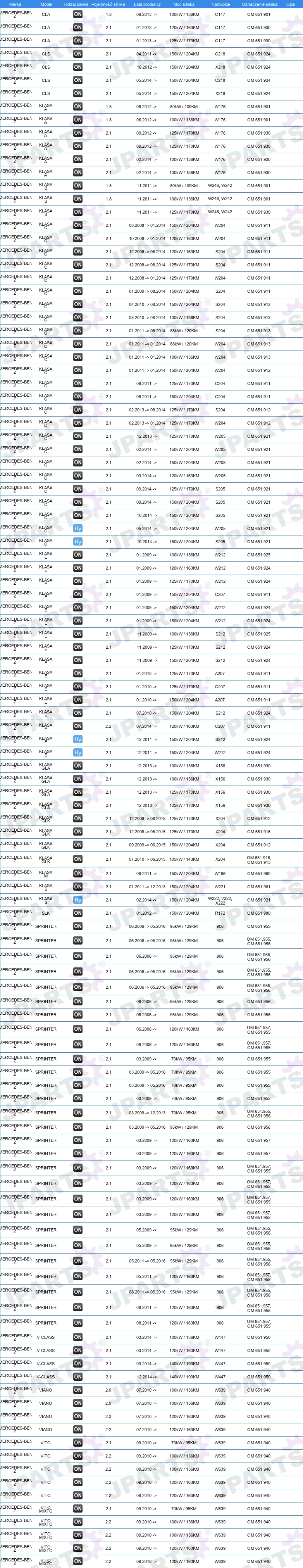Click ON icon for V-Class 12.2014
Screen dimensions: 303x1568
pyautogui.click(x=78, y=1377)
